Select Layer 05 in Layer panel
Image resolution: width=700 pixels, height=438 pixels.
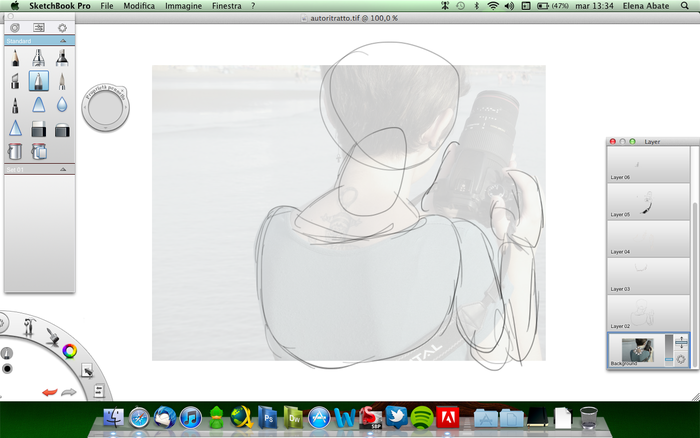click(x=648, y=201)
